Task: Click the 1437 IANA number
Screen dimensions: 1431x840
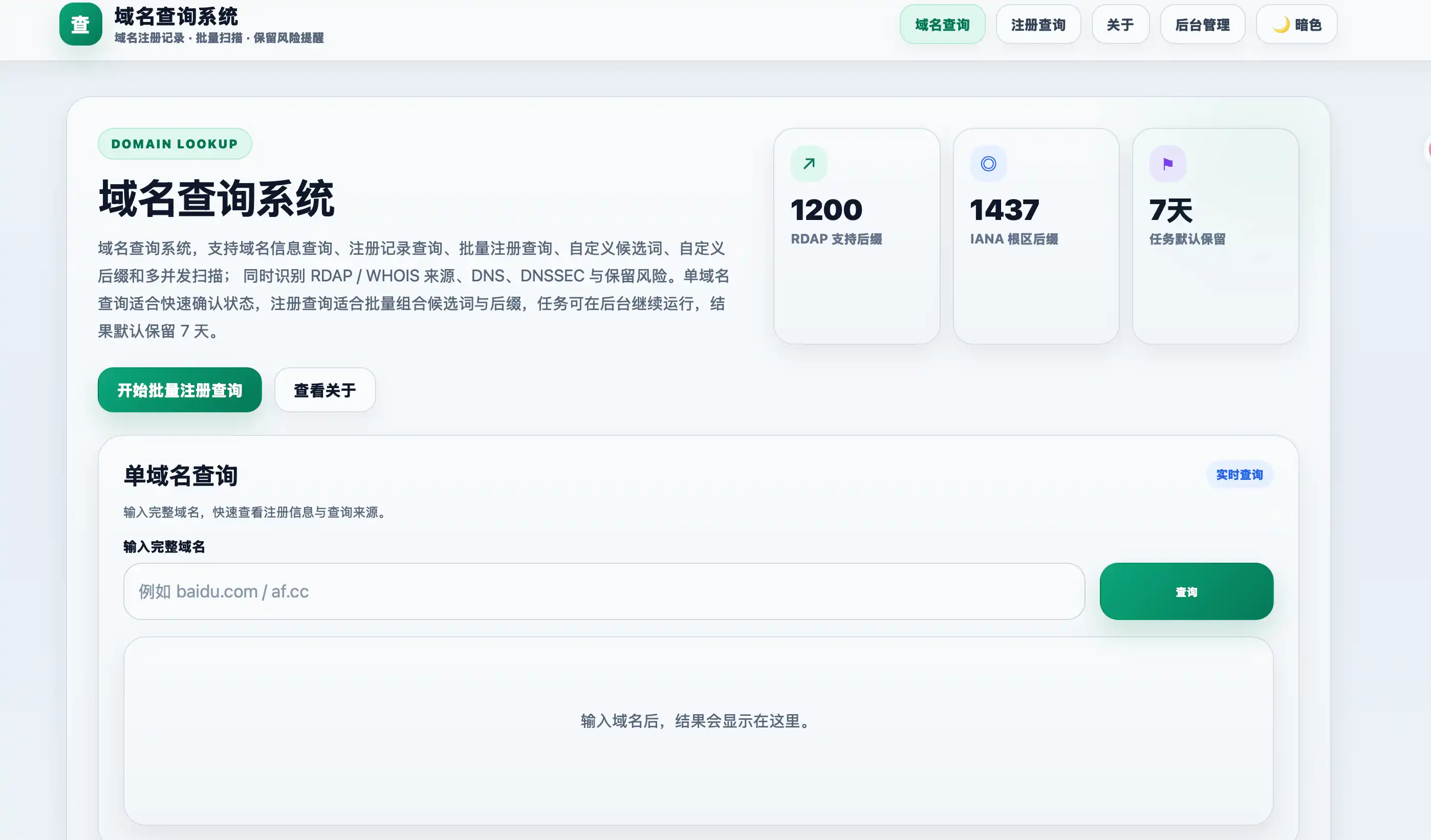Action: [1005, 210]
